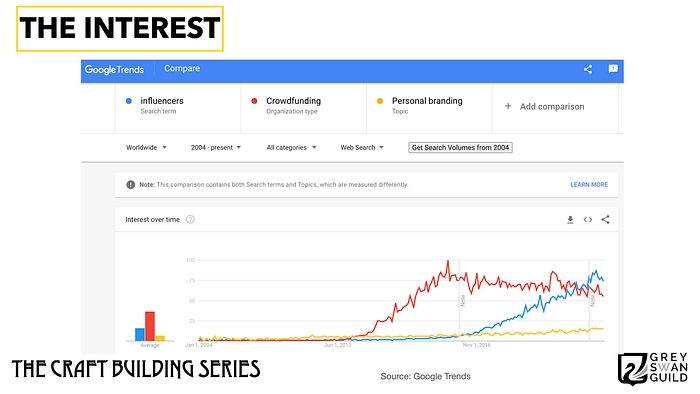Screen dimensions: 700x394
Task: Click the plus icon for Add comparison
Action: [508, 106]
